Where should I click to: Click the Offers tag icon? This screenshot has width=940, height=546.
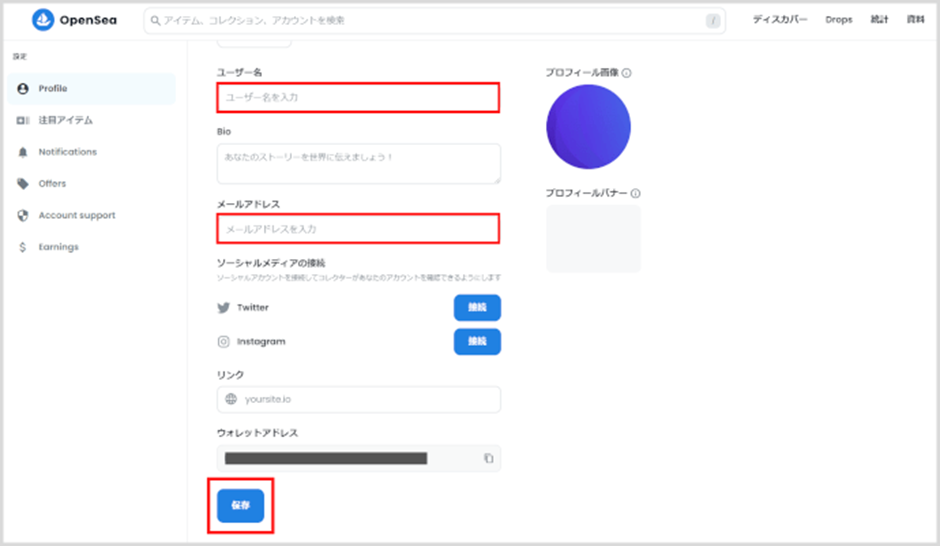tap(23, 184)
